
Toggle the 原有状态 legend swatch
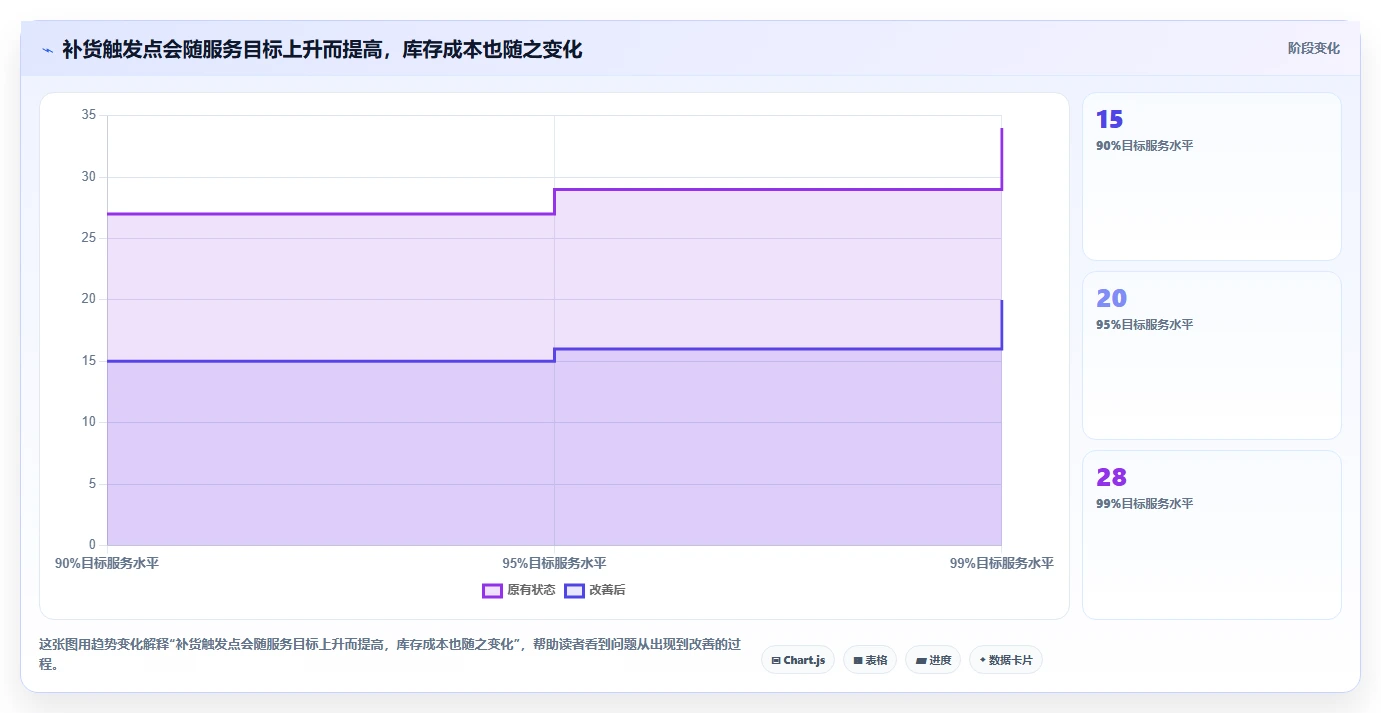[x=492, y=590]
